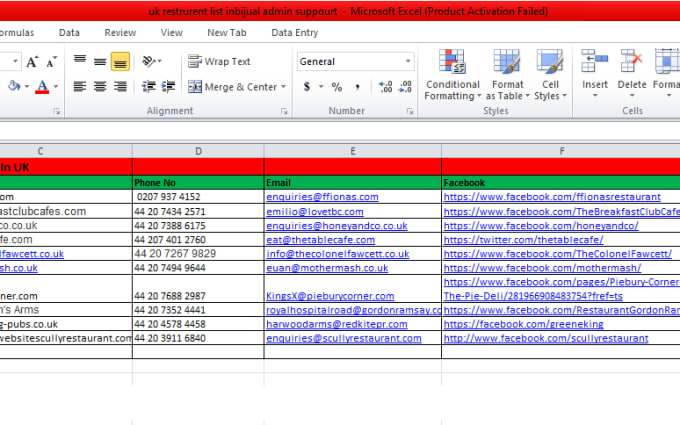Apply Accounting dollar number format

307,87
